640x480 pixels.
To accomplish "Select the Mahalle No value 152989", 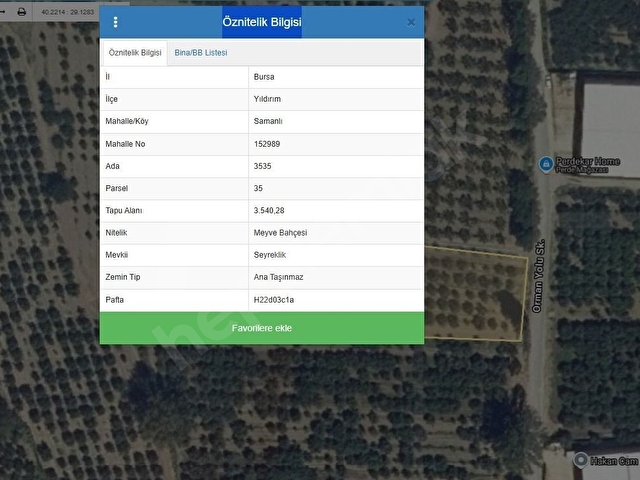I will [267, 144].
